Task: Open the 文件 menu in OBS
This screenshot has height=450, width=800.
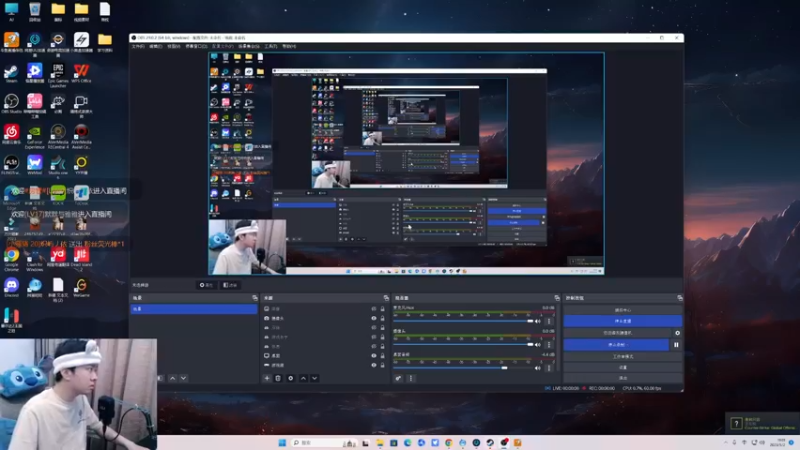Action: point(138,46)
